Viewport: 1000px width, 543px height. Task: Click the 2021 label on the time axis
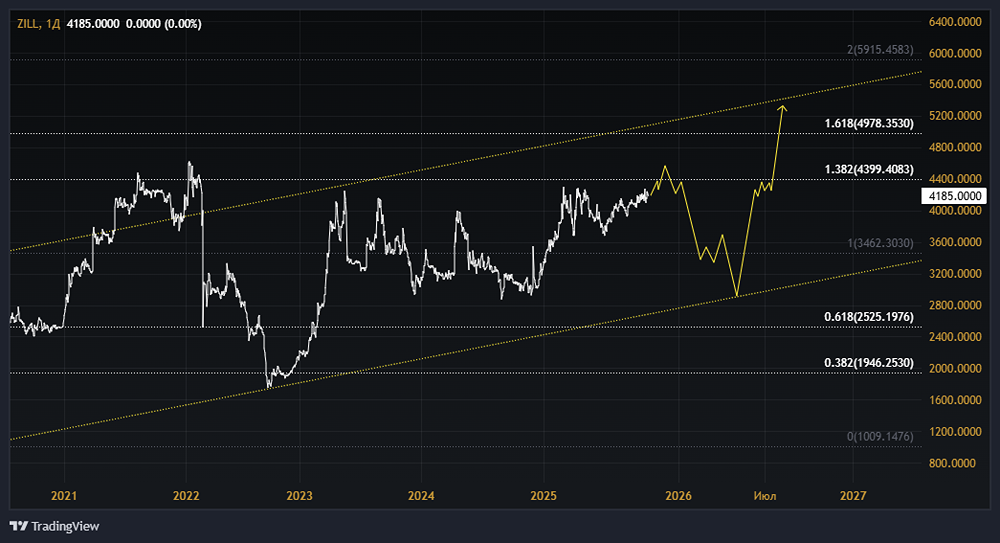pos(64,496)
